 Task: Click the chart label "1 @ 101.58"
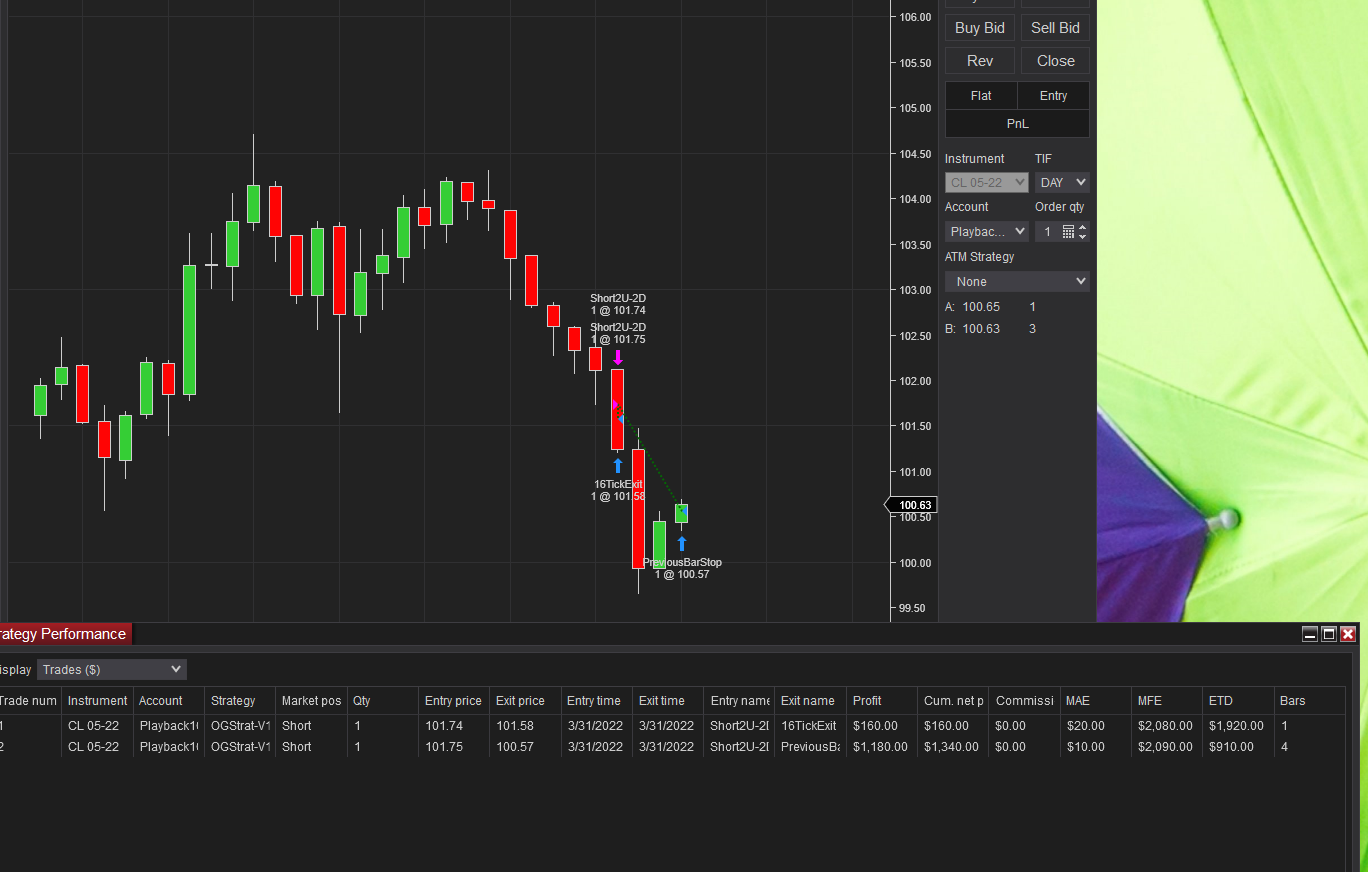point(618,496)
